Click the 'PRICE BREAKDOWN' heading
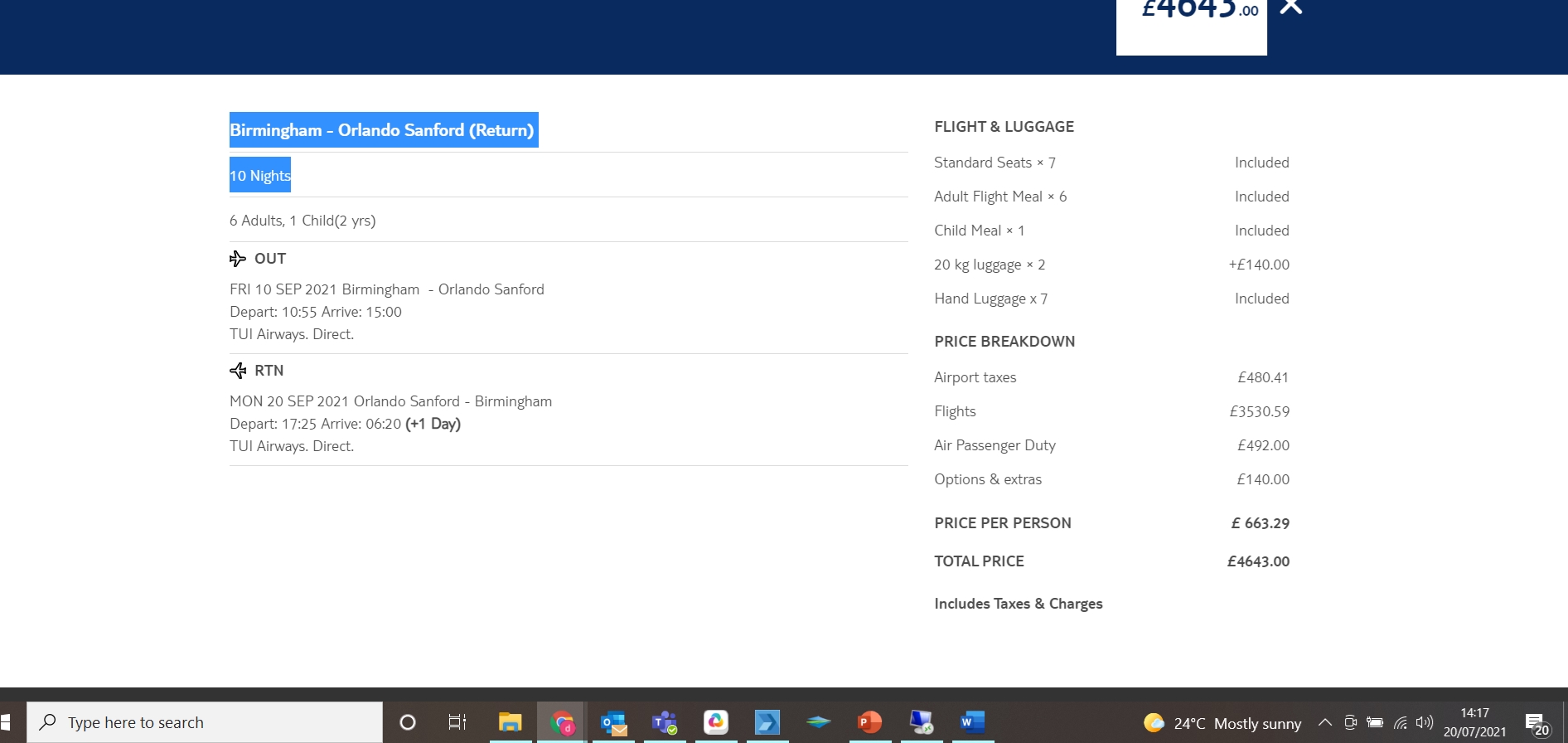This screenshot has width=1568, height=743. [x=1004, y=342]
